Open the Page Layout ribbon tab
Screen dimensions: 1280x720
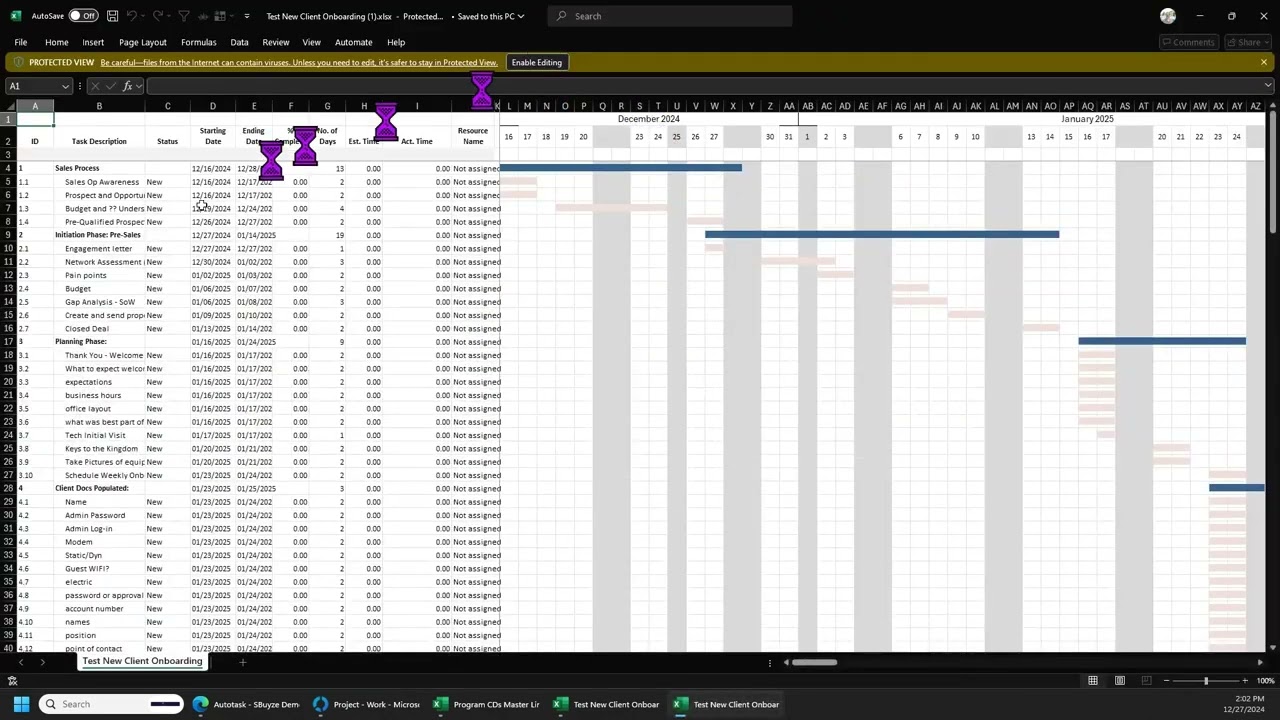(143, 42)
